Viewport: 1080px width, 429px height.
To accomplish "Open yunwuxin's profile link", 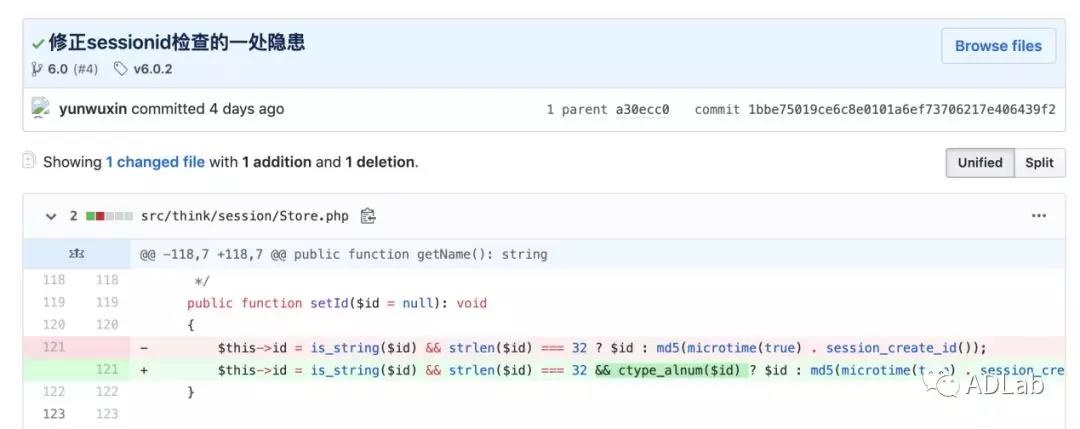I will (x=93, y=109).
